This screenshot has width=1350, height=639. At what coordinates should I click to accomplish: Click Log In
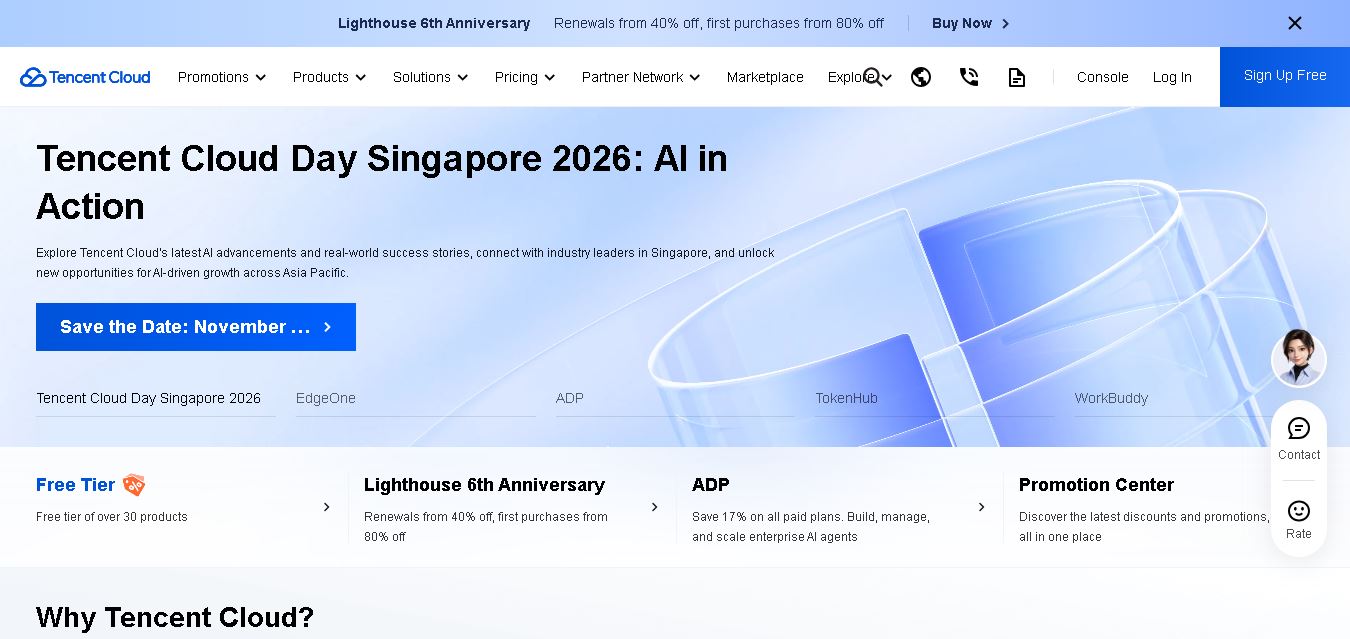[1172, 77]
